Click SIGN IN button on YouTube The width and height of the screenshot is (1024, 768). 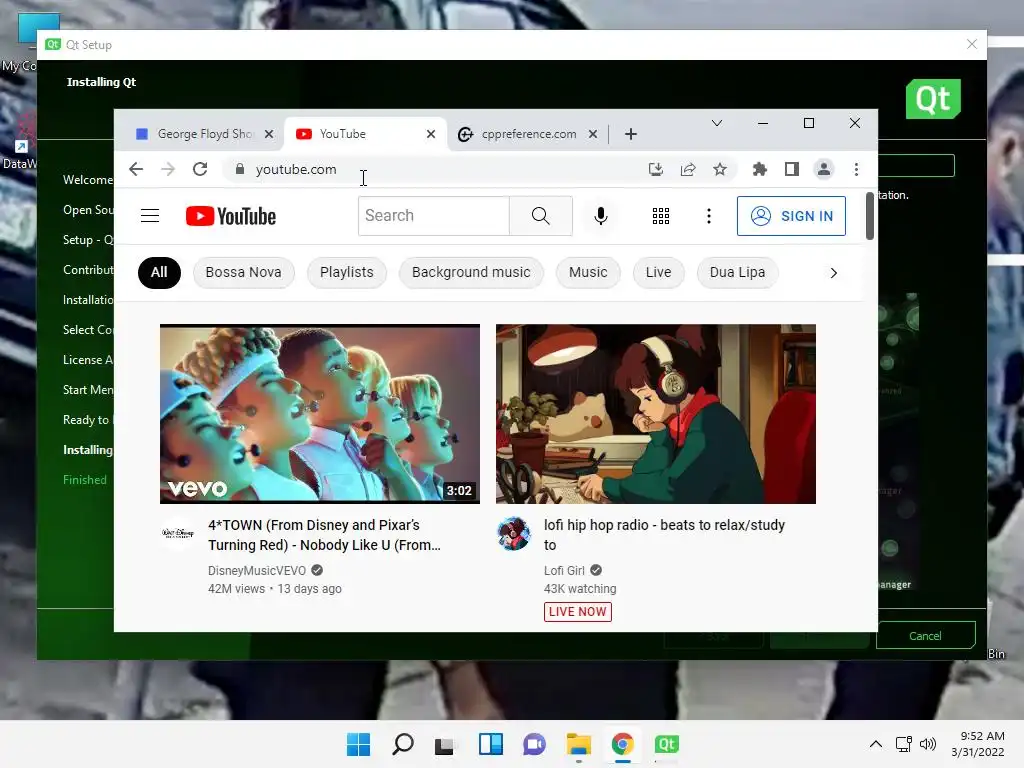click(791, 216)
